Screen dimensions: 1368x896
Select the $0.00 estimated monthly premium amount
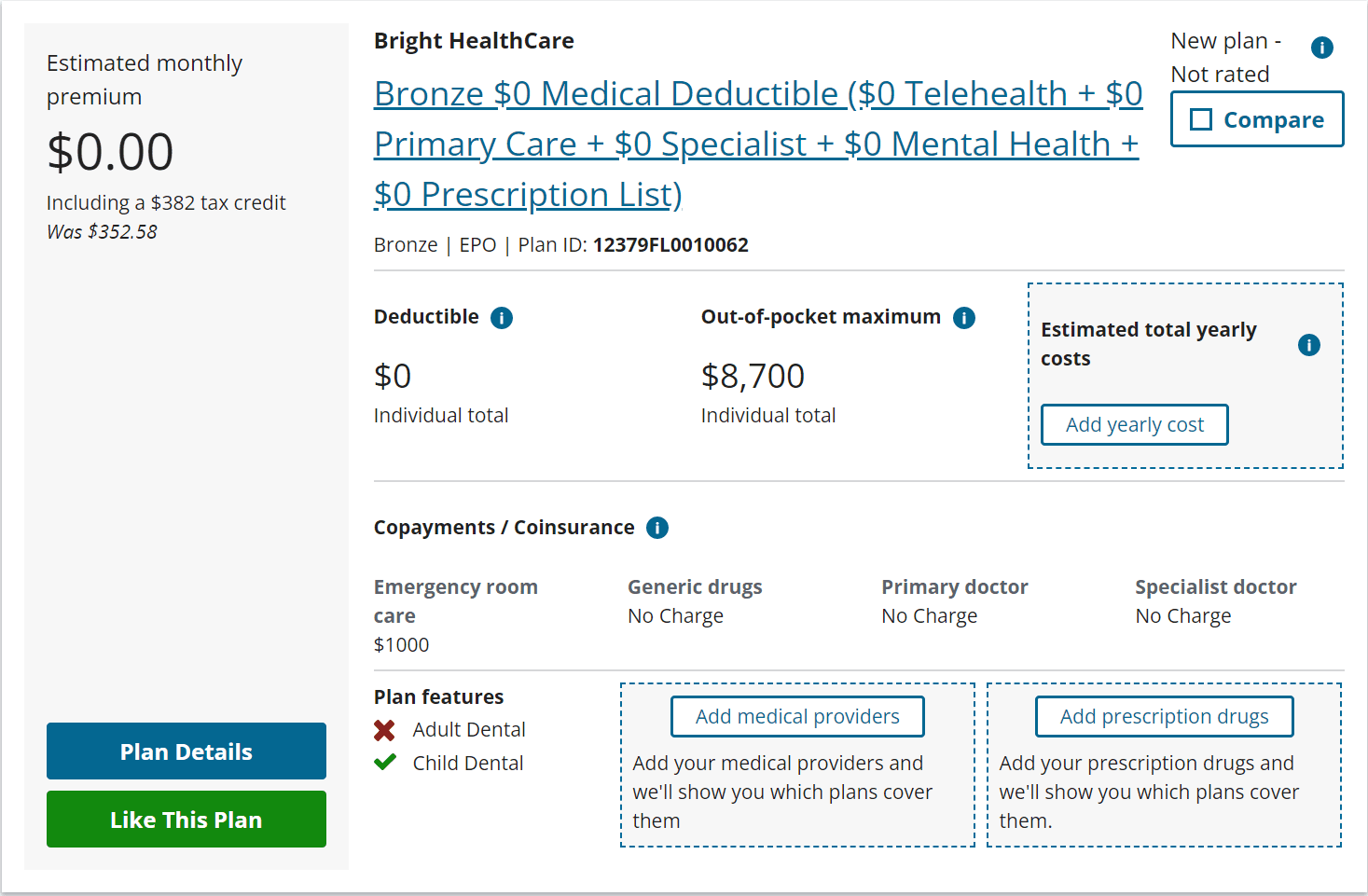[110, 152]
